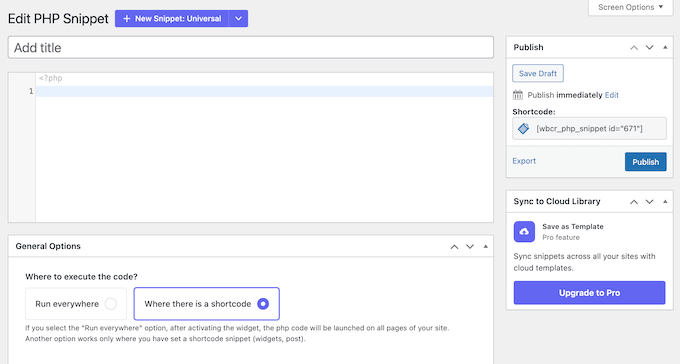
Task: Click line 1 in the PHP code editor
Action: point(264,91)
